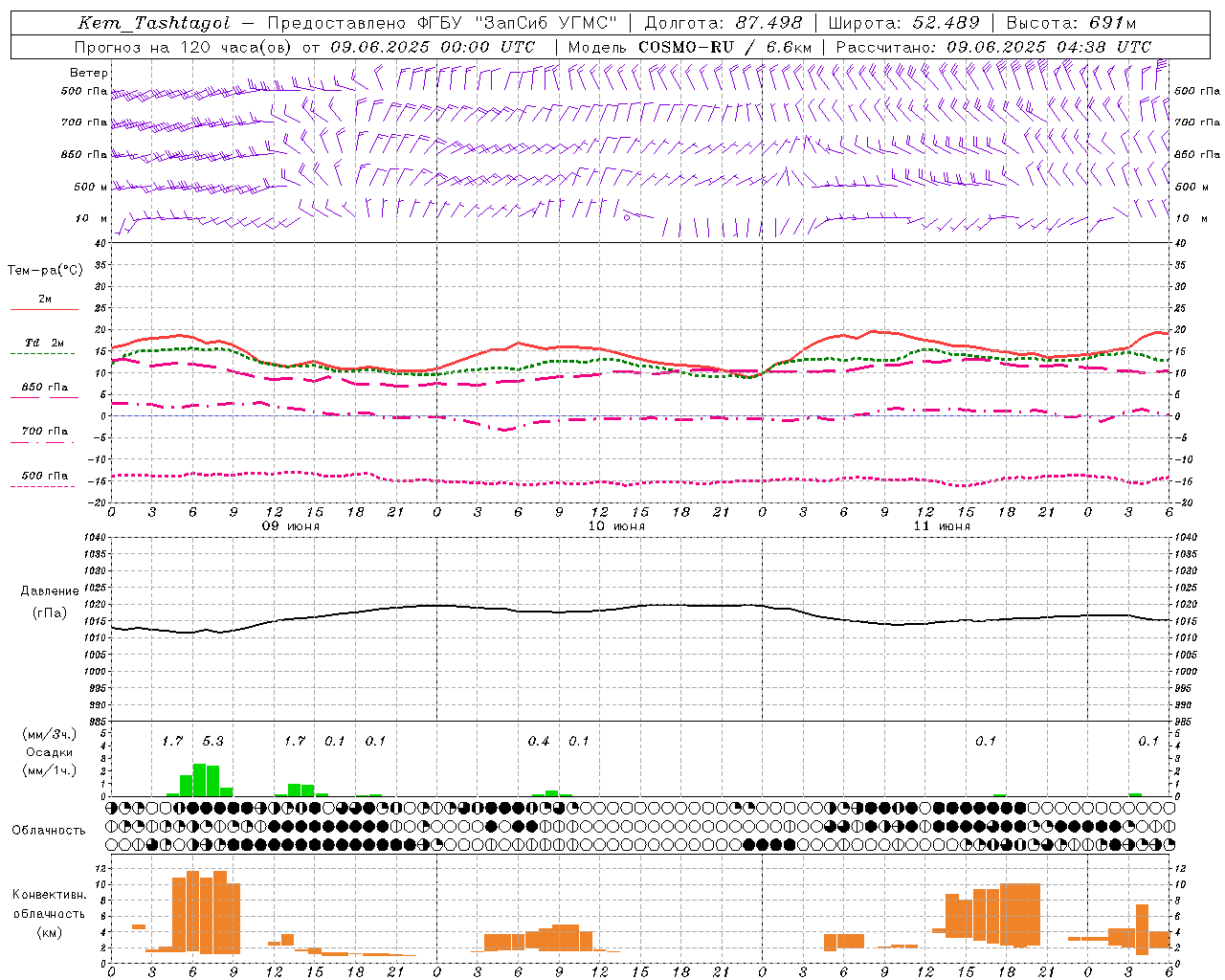Click the Рассчитано: 09.06.2025 04:38 UTC timestamp
The width and height of the screenshot is (1225, 980).
coord(993,47)
